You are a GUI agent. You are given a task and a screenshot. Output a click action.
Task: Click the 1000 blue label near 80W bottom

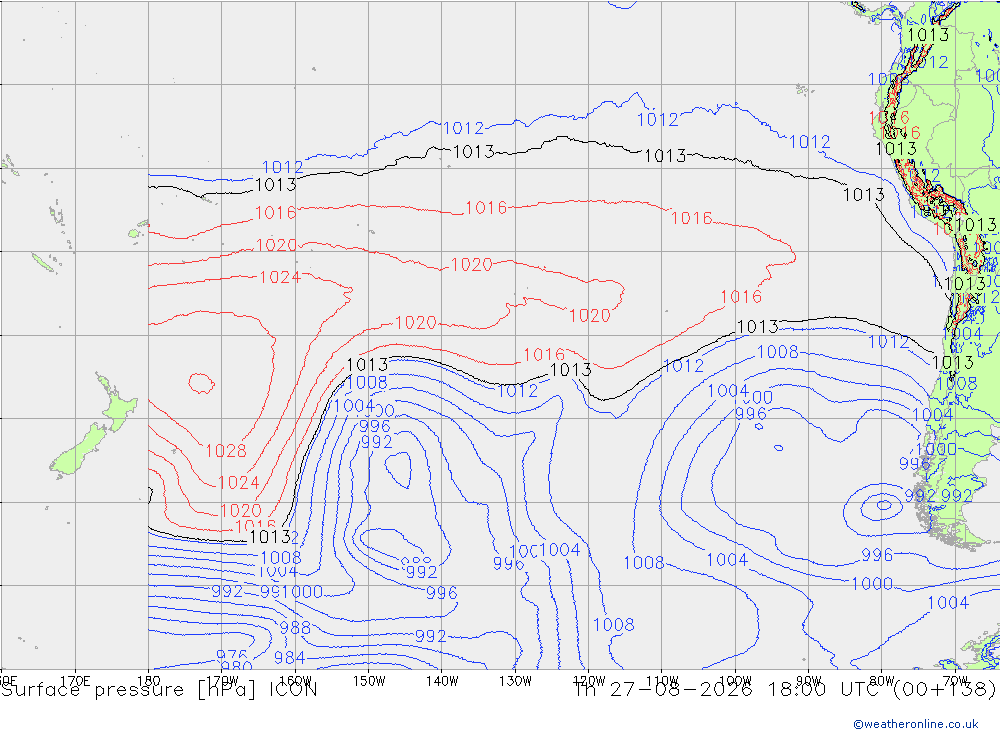tap(872, 584)
